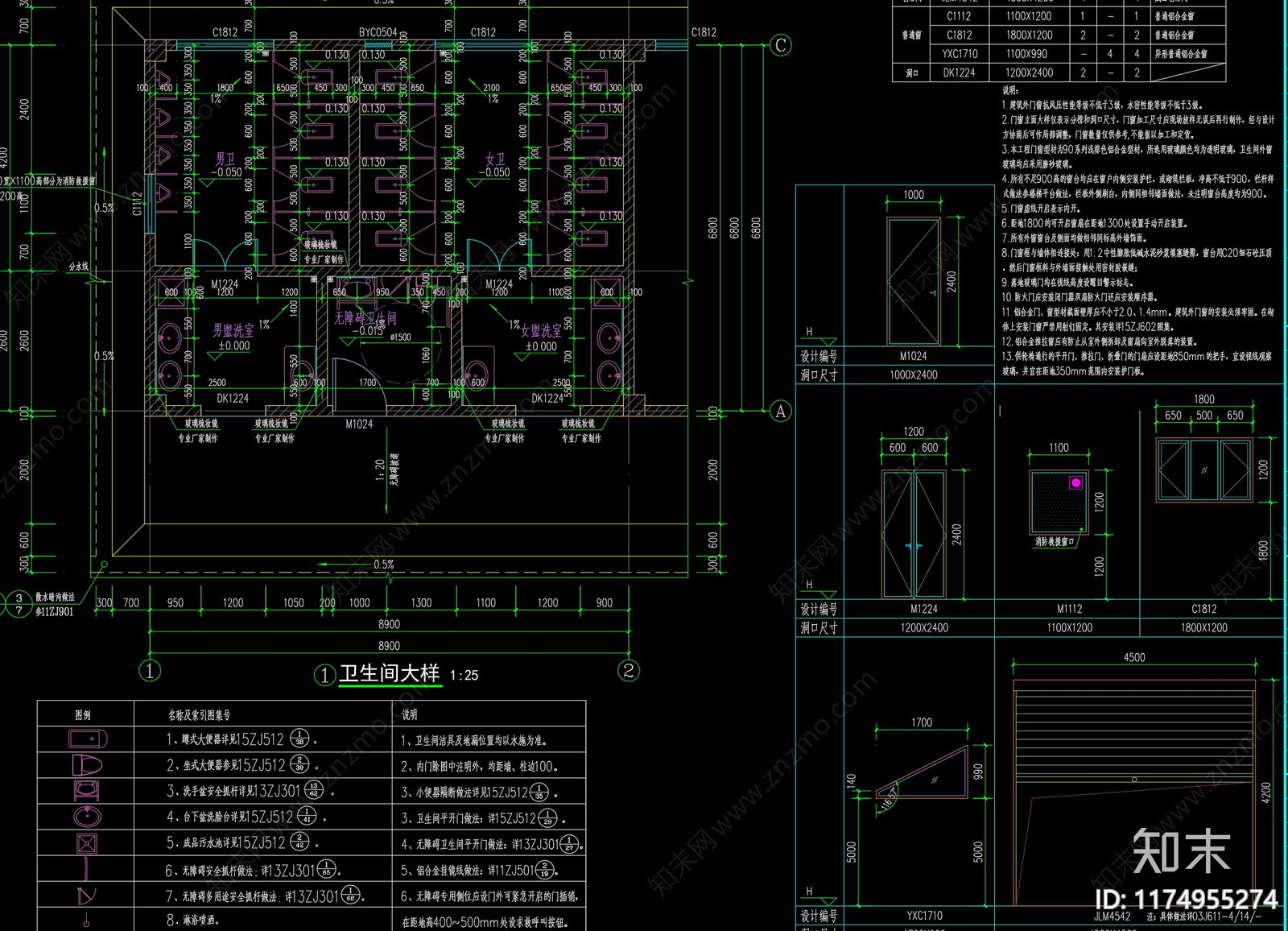The image size is (1288, 931).
Task: Click the '消防救援窗口' label under M1112
Action: (x=1055, y=542)
